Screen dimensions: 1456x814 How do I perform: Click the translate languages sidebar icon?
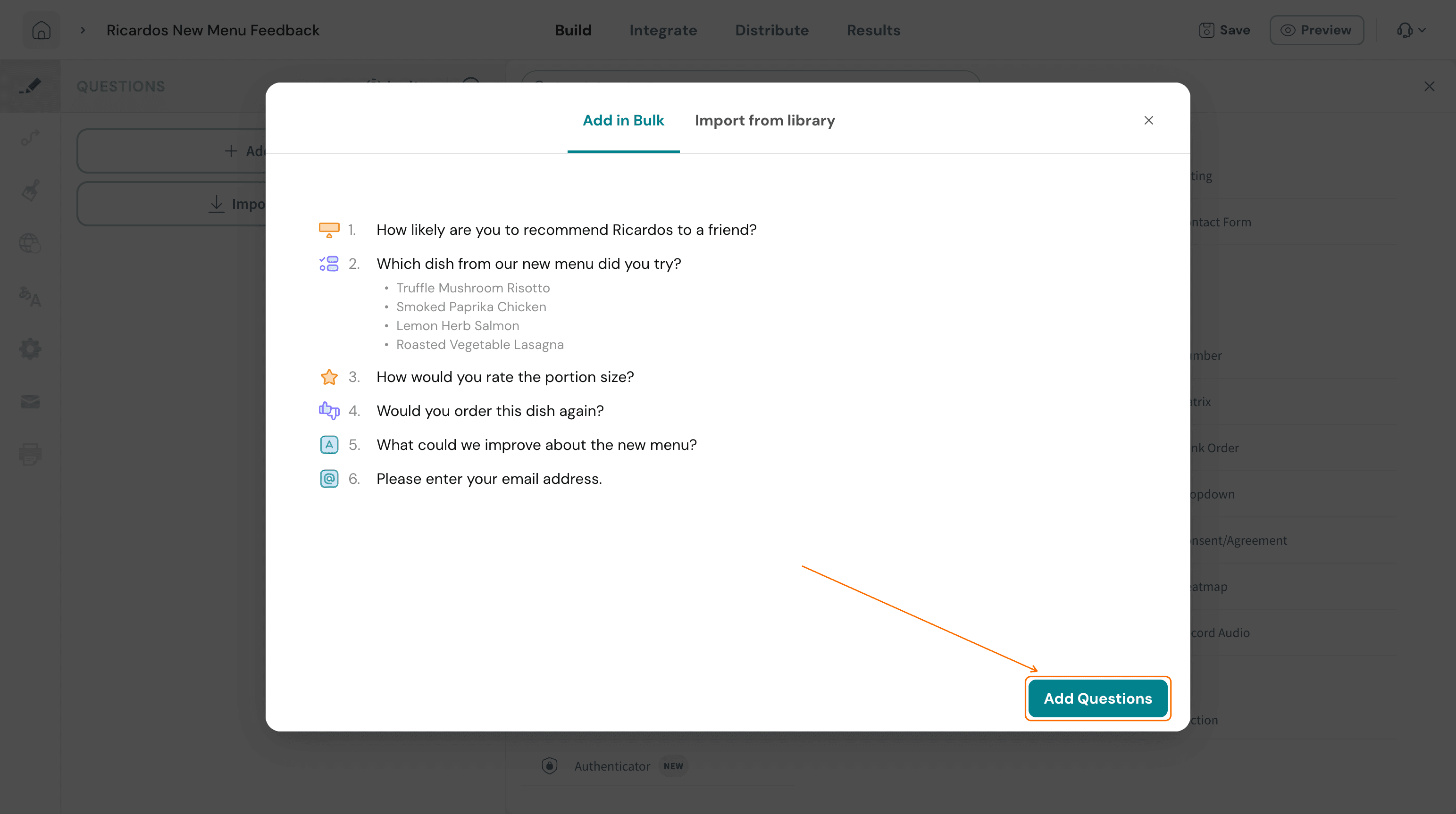(30, 296)
